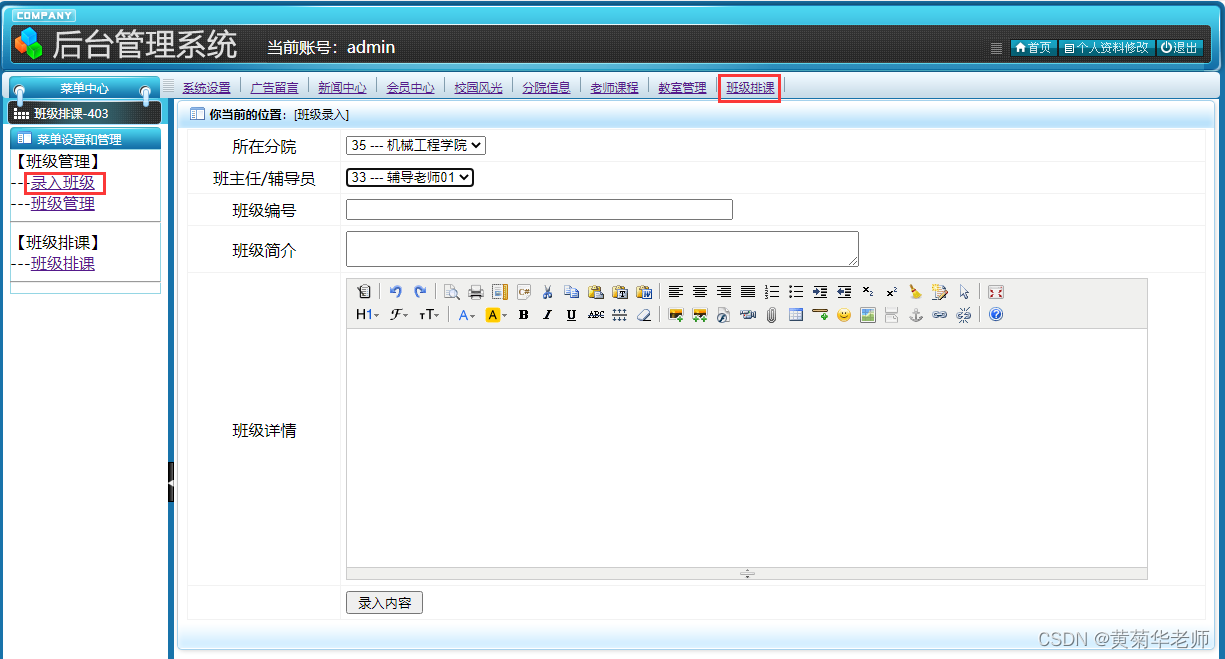Open the editor about/help icon

point(996,315)
